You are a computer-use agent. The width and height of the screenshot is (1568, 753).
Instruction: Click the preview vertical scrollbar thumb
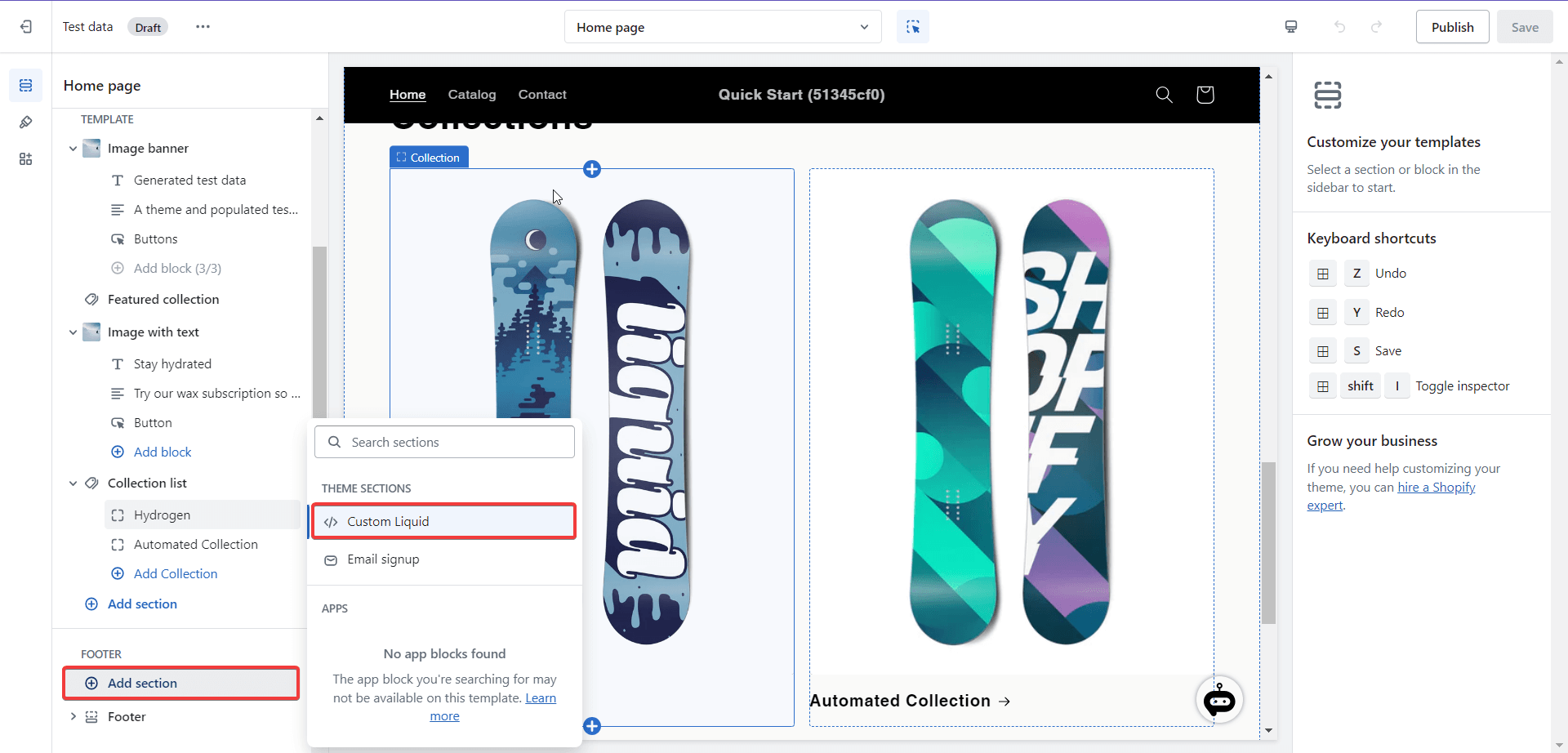1268,542
